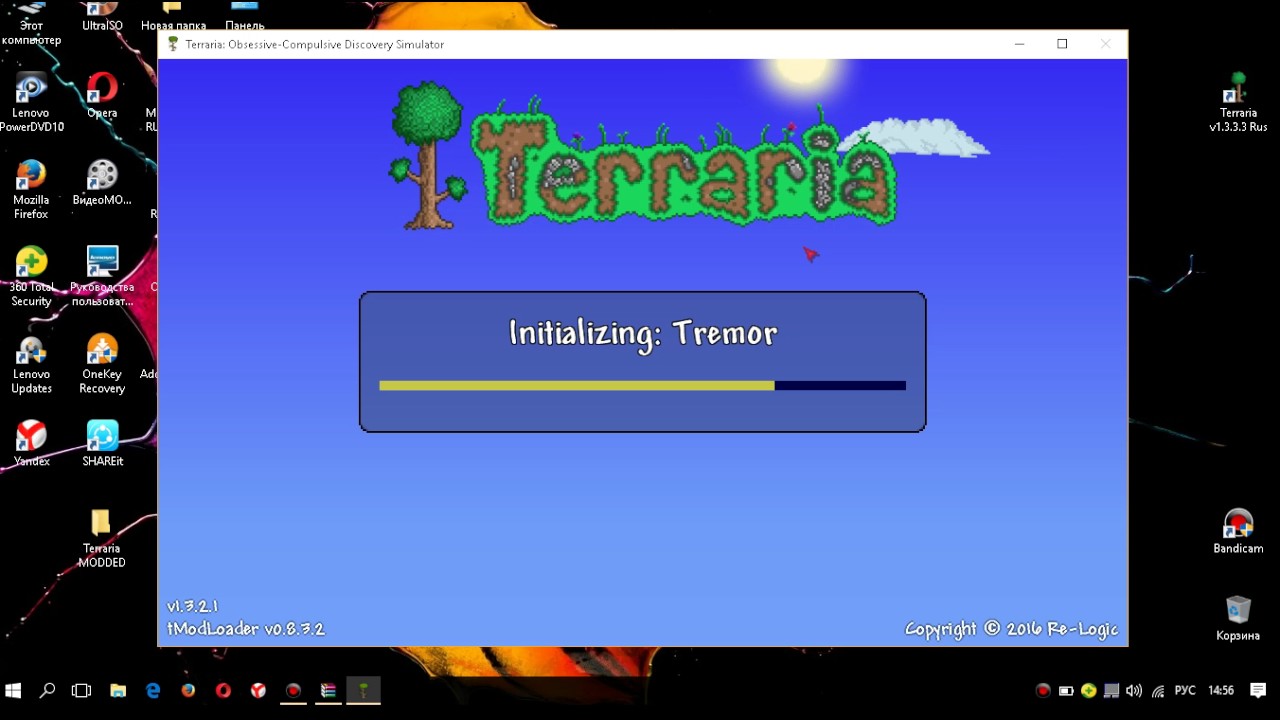
Task: Open File Explorer from the taskbar
Action: pos(118,690)
